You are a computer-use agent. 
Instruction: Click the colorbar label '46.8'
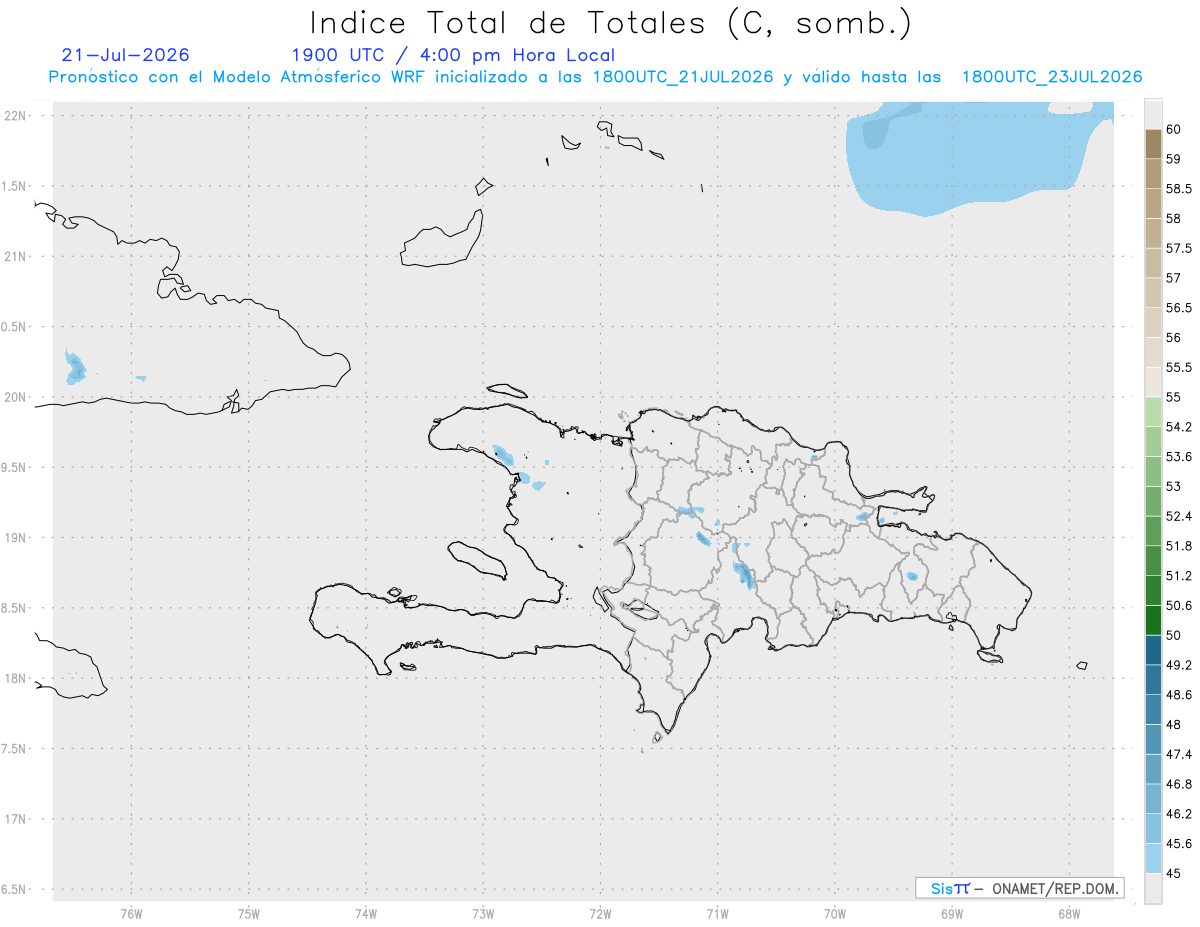pos(1179,784)
